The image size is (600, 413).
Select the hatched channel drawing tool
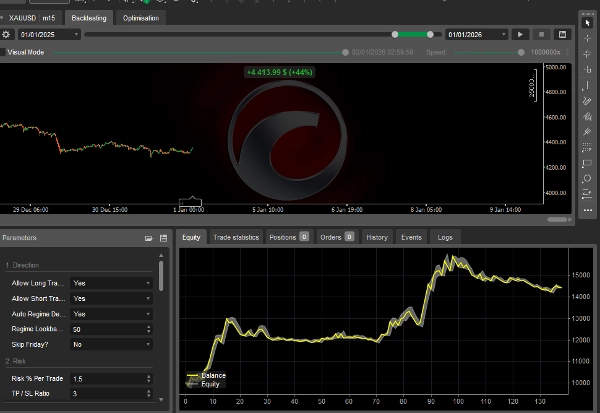coord(587,116)
